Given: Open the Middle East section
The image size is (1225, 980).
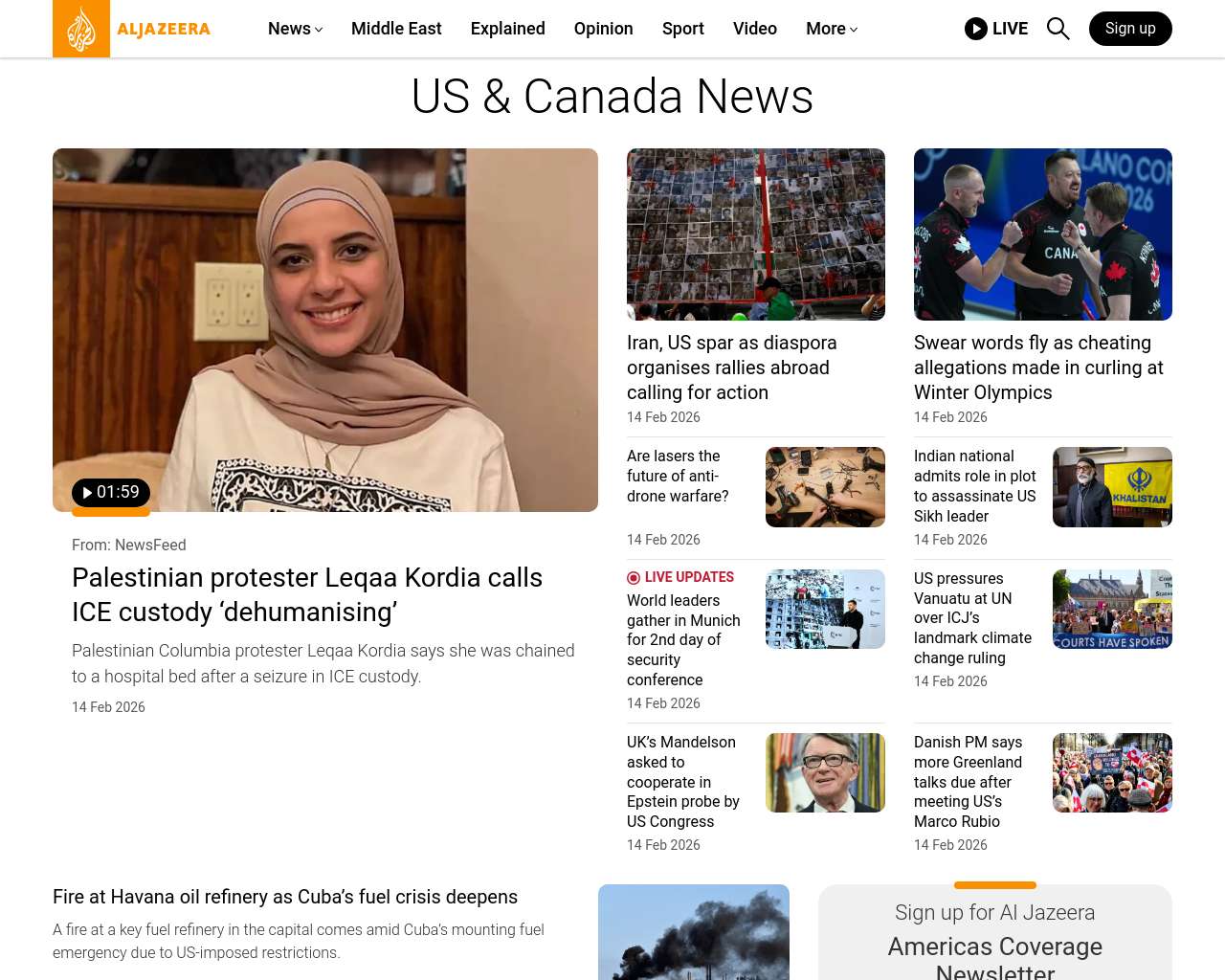Looking at the screenshot, I should [396, 29].
